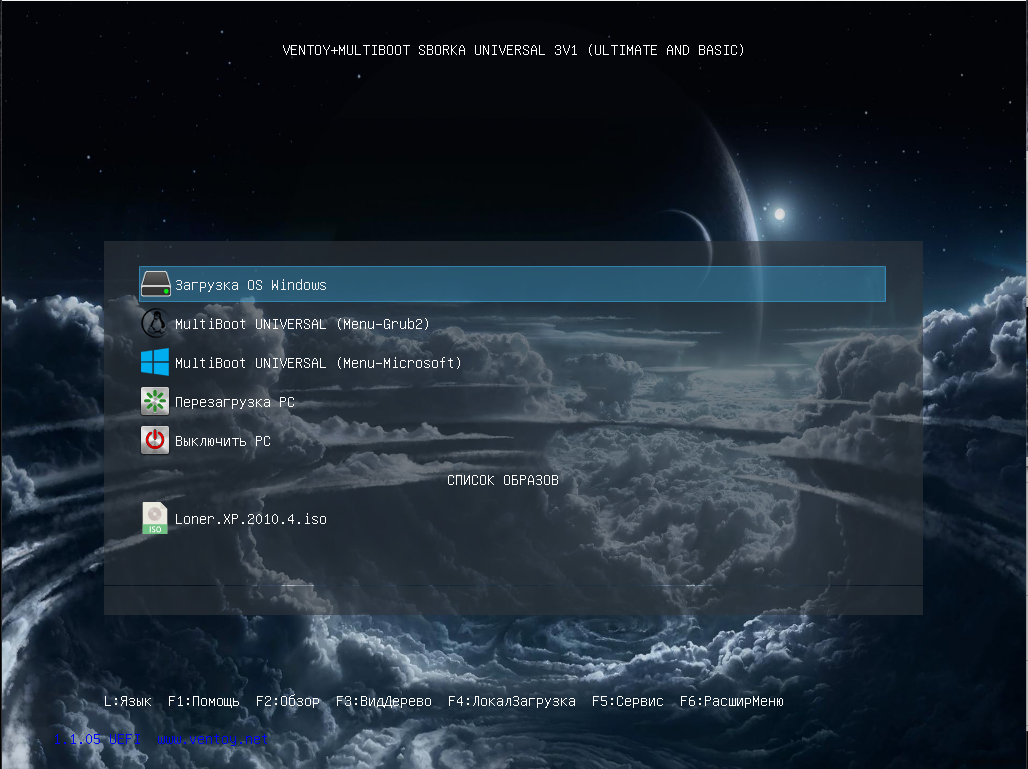1028x769 pixels.
Task: Open language selection via 'L:Язык'
Action: (x=128, y=701)
